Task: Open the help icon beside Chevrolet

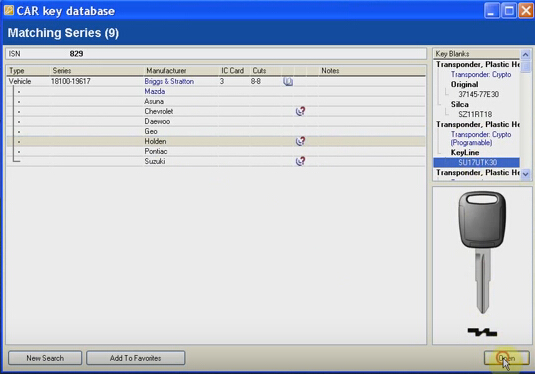Action: 300,111
